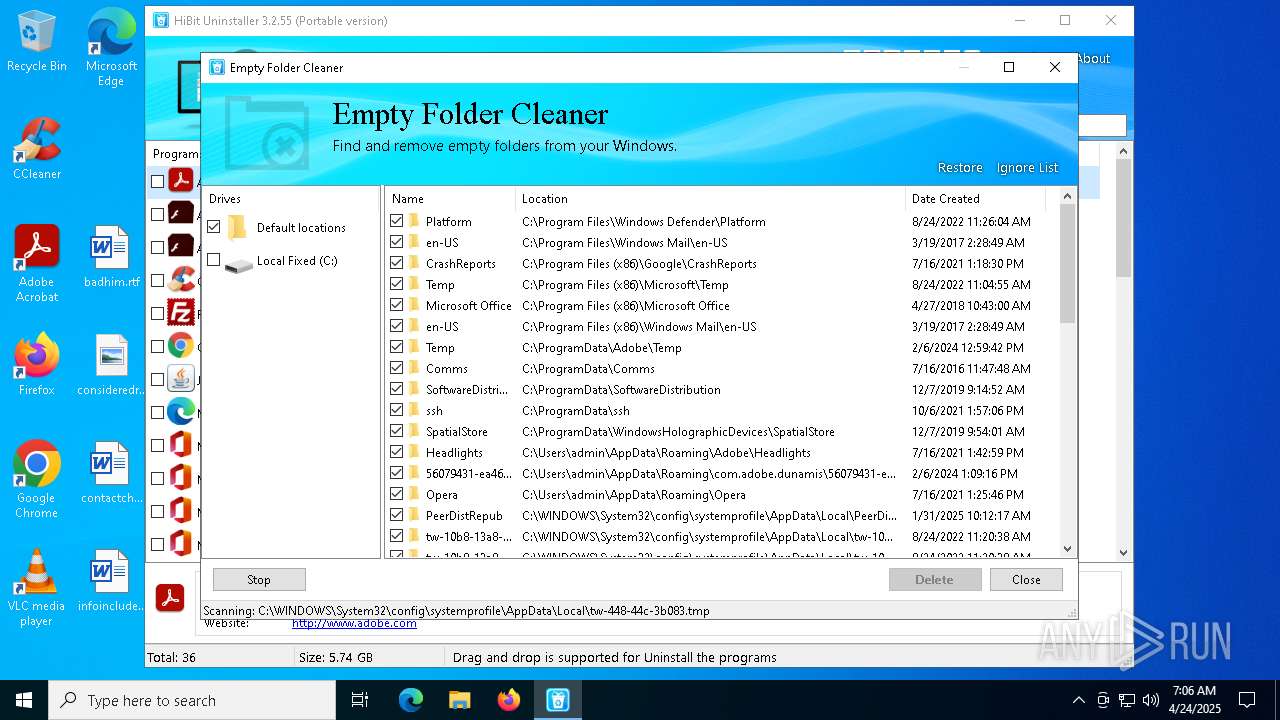The image size is (1280, 720).
Task: Show hidden system tray icons
Action: coord(1078,700)
